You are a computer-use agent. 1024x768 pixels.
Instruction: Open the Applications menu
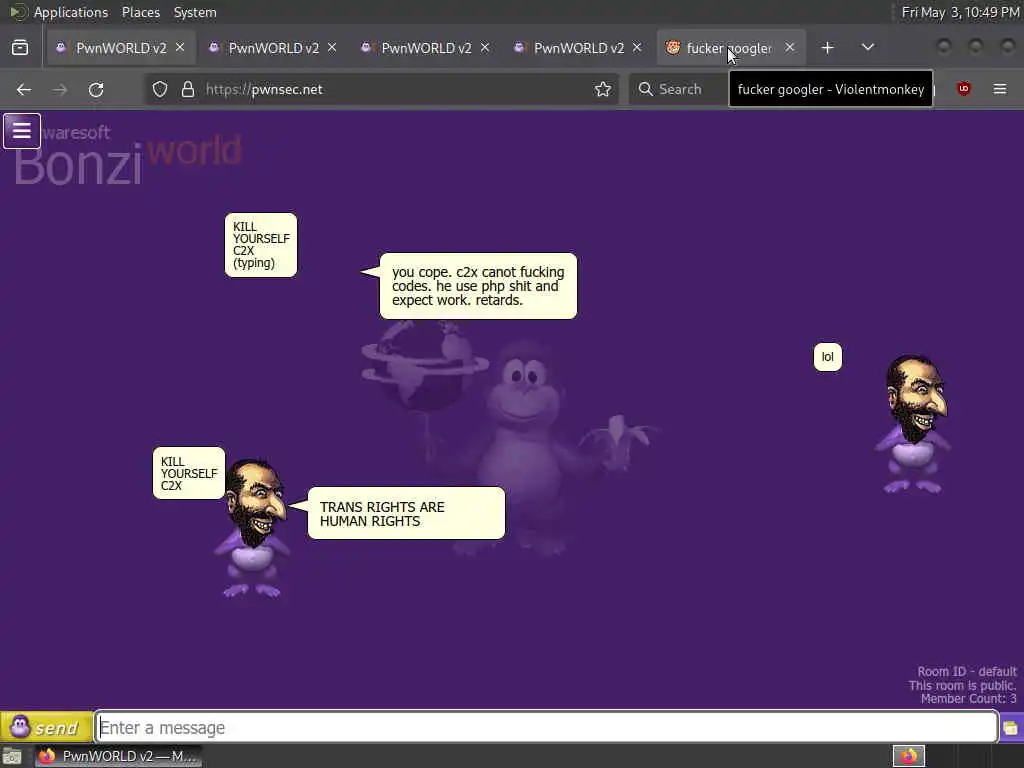[x=71, y=12]
